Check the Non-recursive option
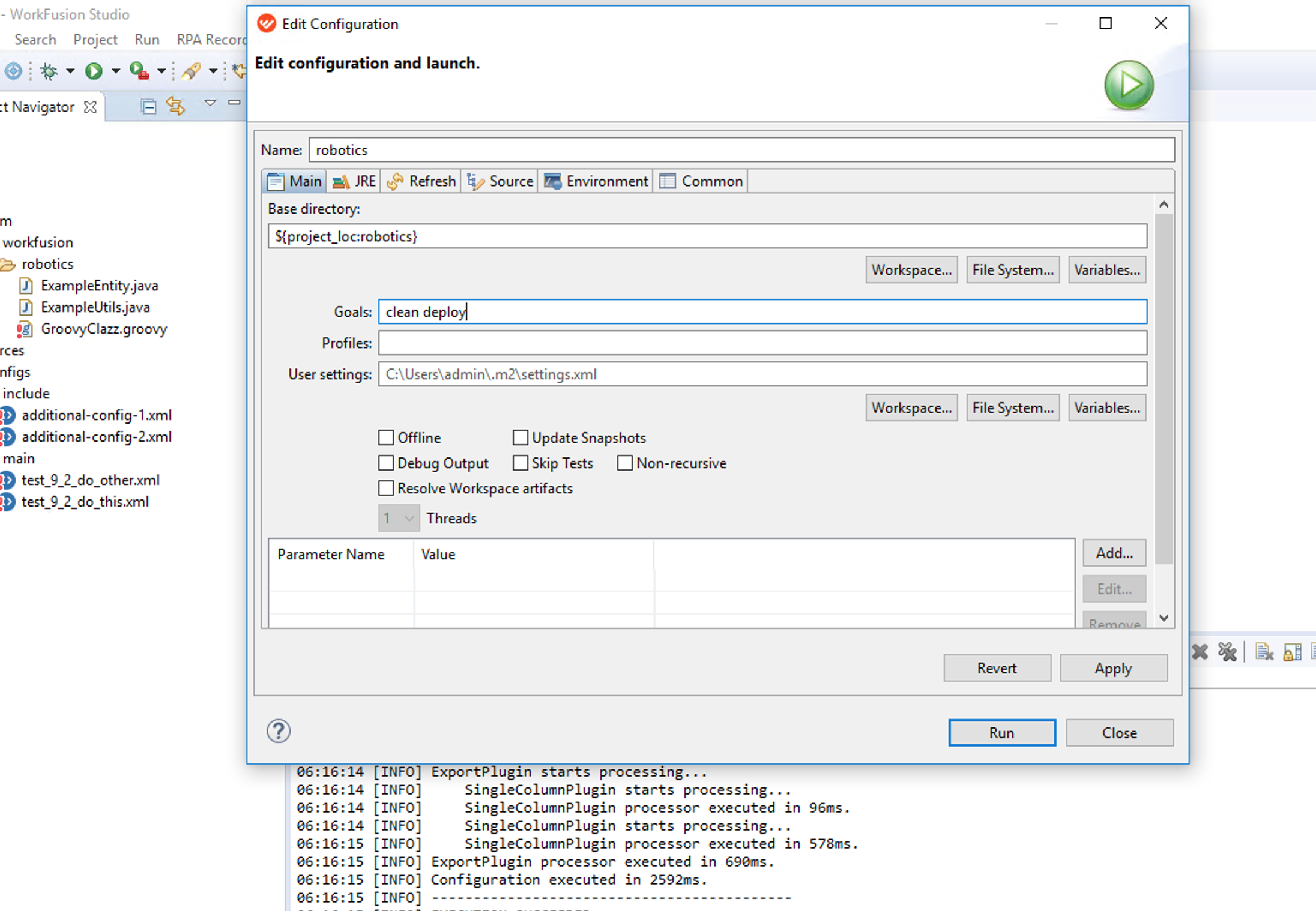Image resolution: width=1316 pixels, height=911 pixels. coord(625,463)
